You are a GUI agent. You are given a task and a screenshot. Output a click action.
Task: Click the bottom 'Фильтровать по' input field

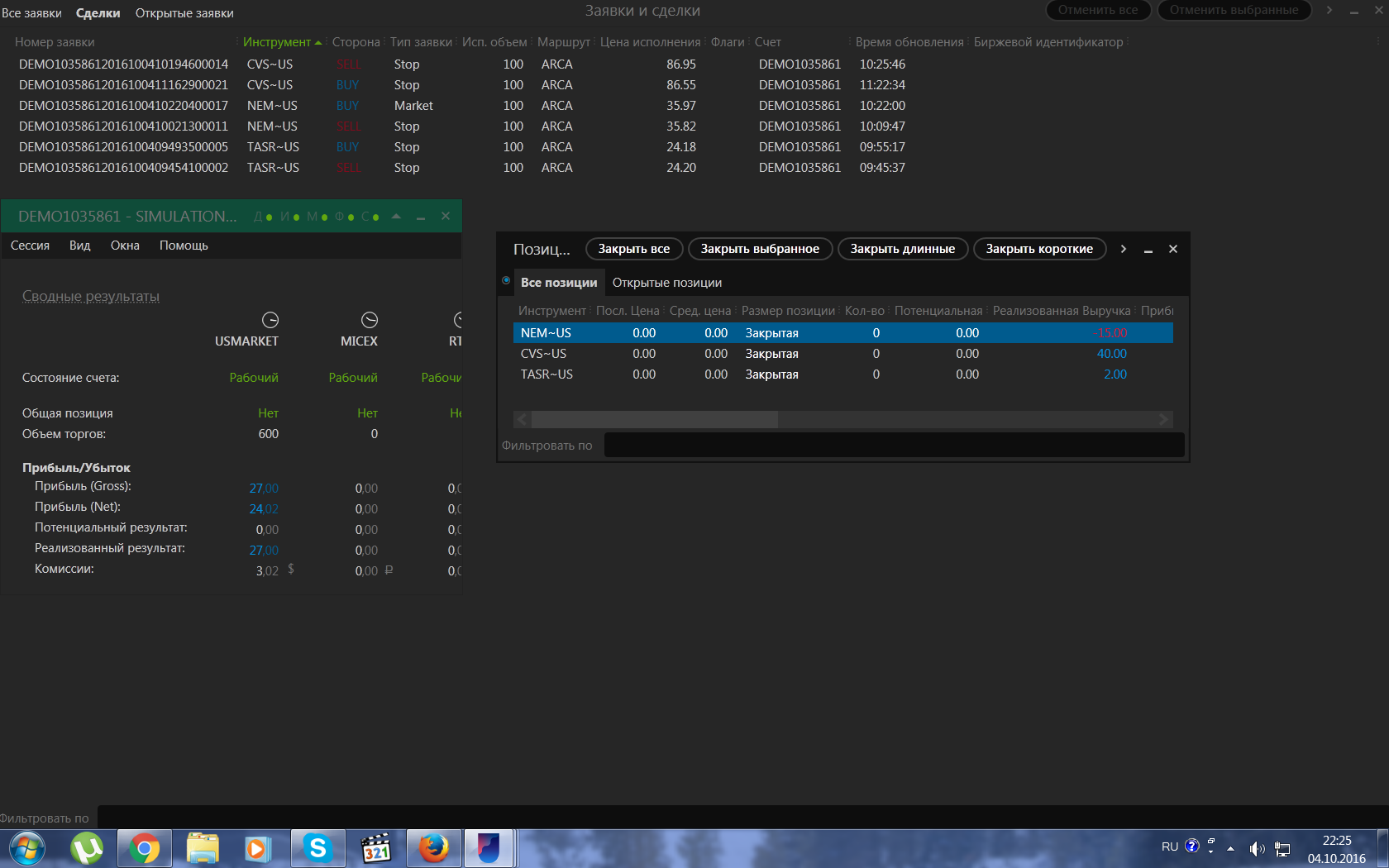click(x=742, y=818)
